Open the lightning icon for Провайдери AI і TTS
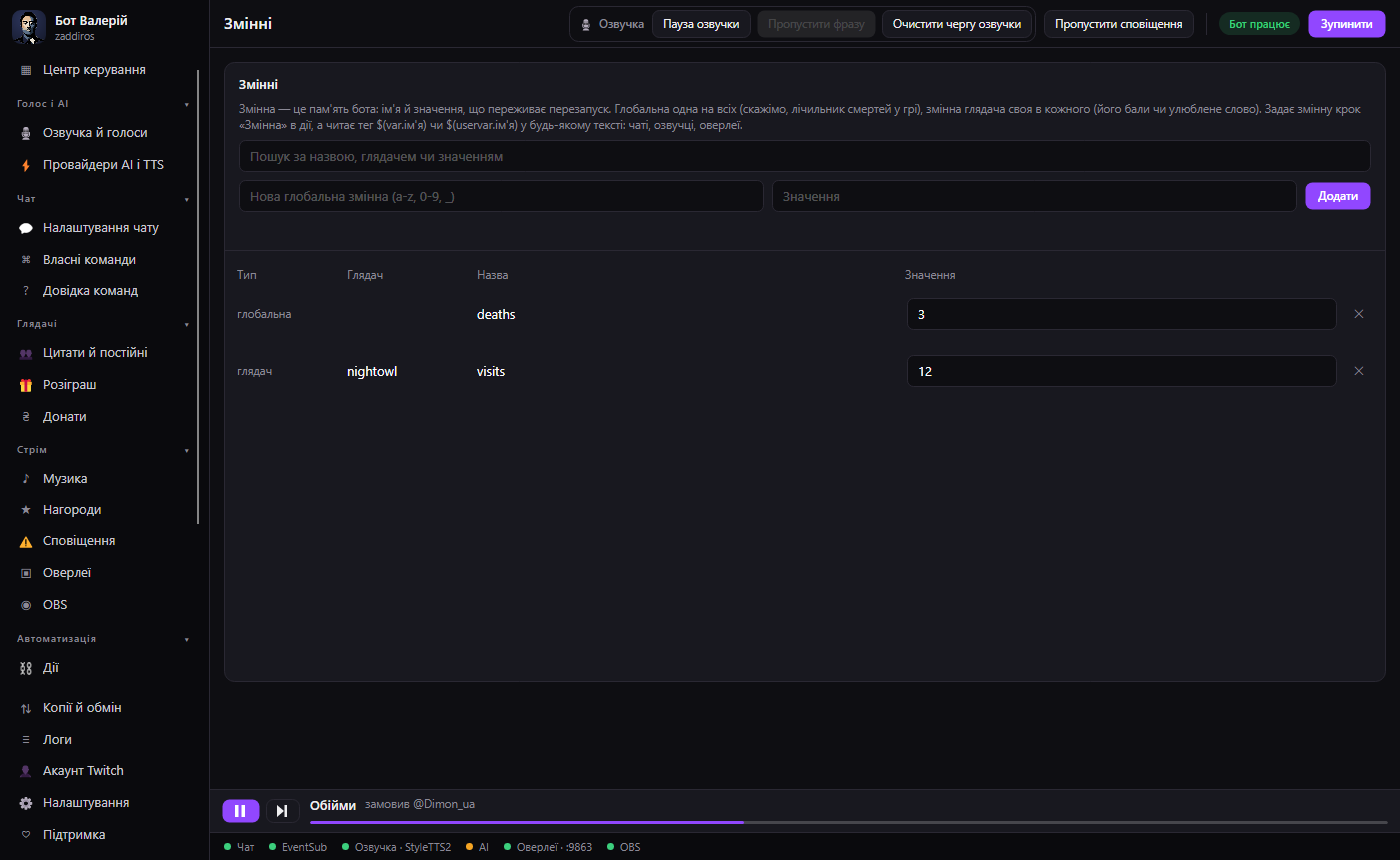This screenshot has height=860, width=1400. [x=26, y=165]
